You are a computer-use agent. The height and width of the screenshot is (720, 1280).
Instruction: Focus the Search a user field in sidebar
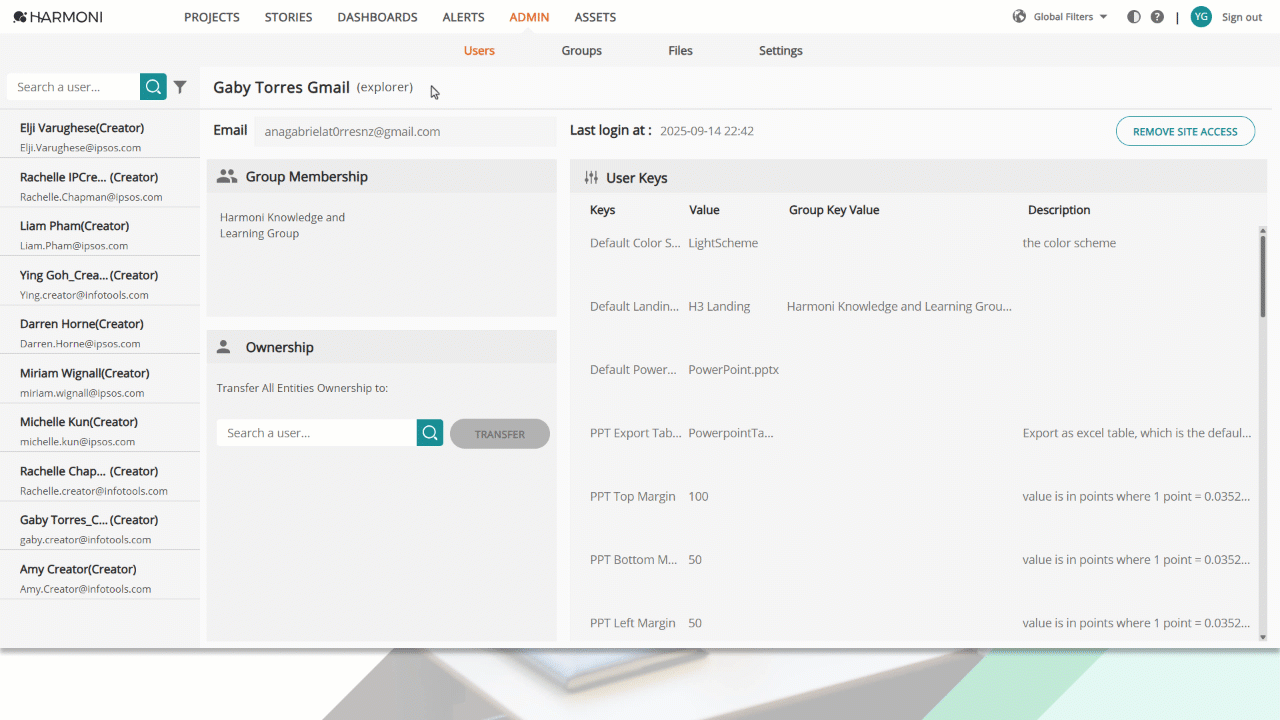(x=74, y=87)
